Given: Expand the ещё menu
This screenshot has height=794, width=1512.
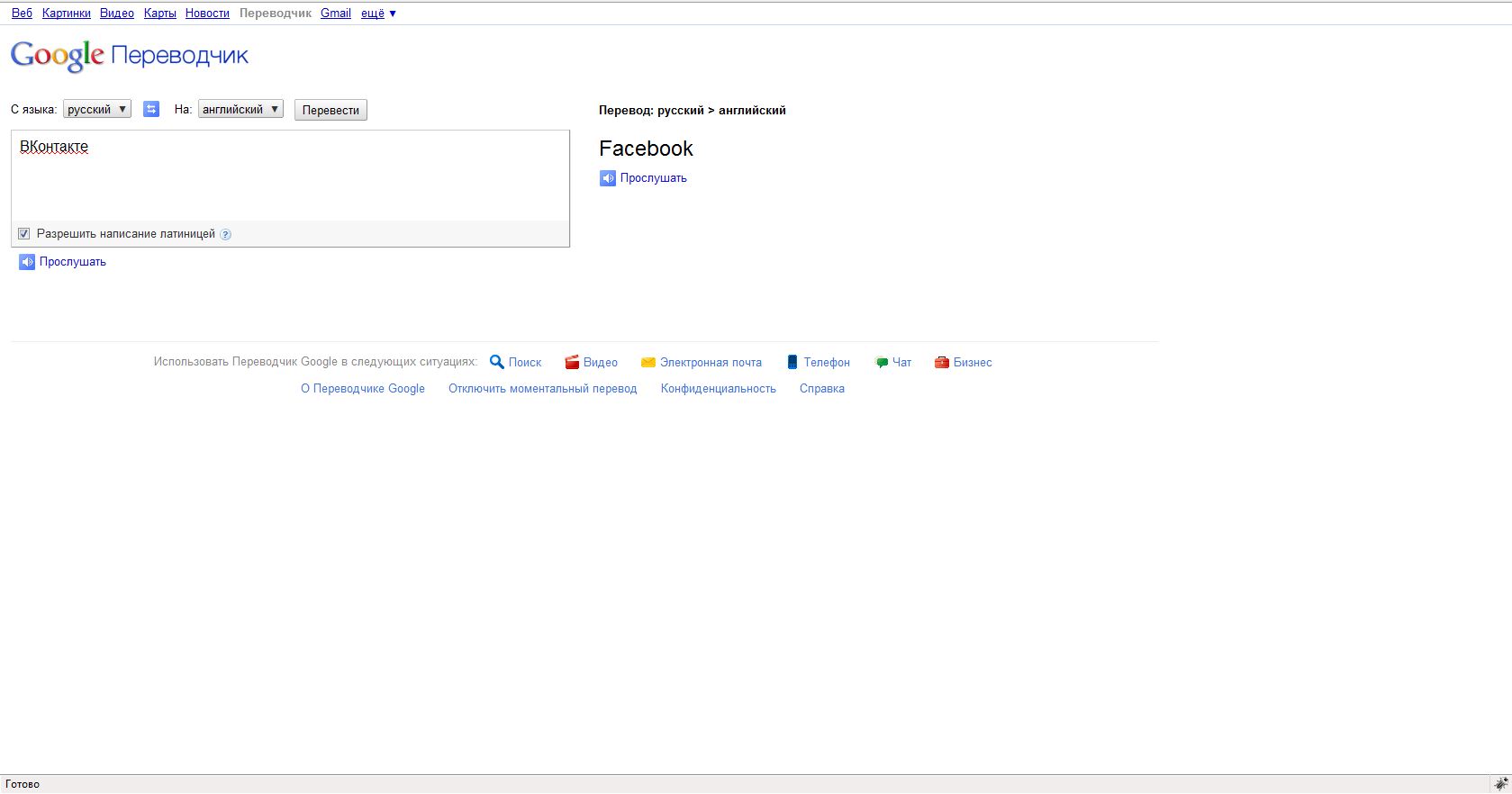Looking at the screenshot, I should [378, 14].
